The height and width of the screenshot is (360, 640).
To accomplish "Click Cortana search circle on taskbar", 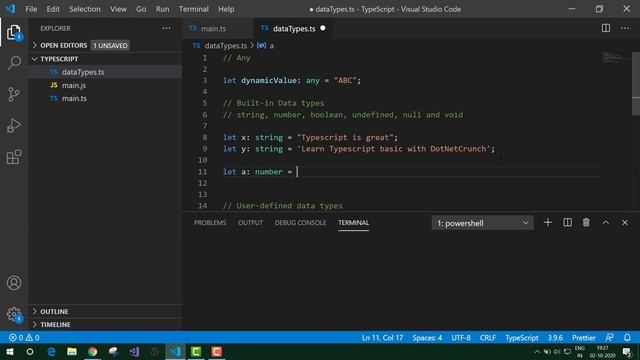I will 30,351.
